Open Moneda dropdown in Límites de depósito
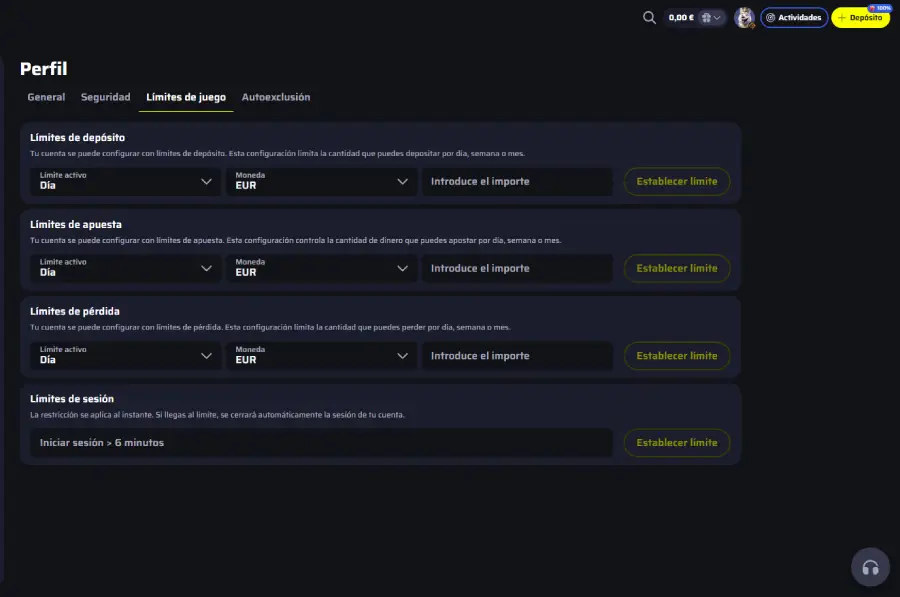900x597 pixels. tap(320, 181)
